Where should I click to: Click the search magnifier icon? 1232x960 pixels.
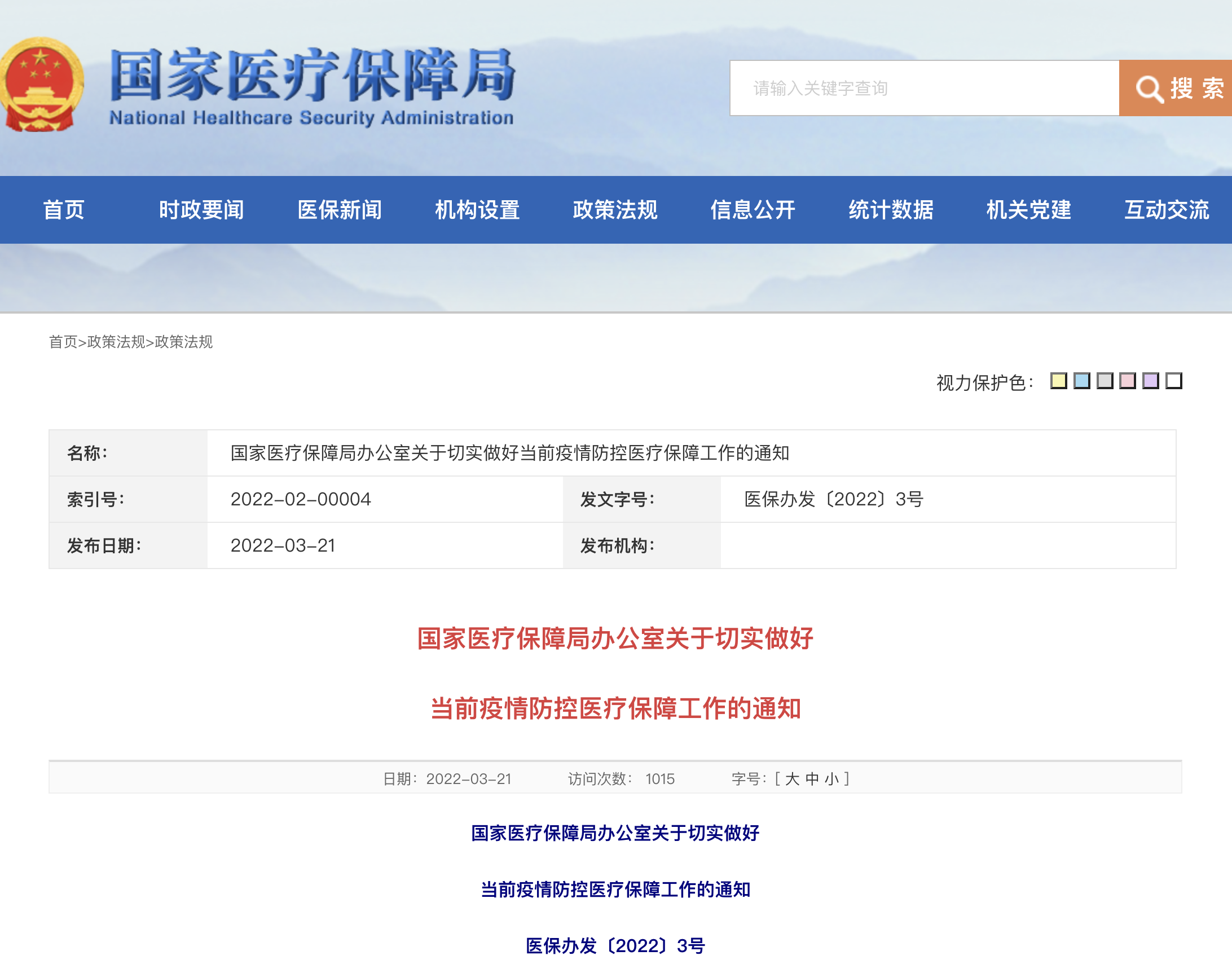(x=1149, y=87)
